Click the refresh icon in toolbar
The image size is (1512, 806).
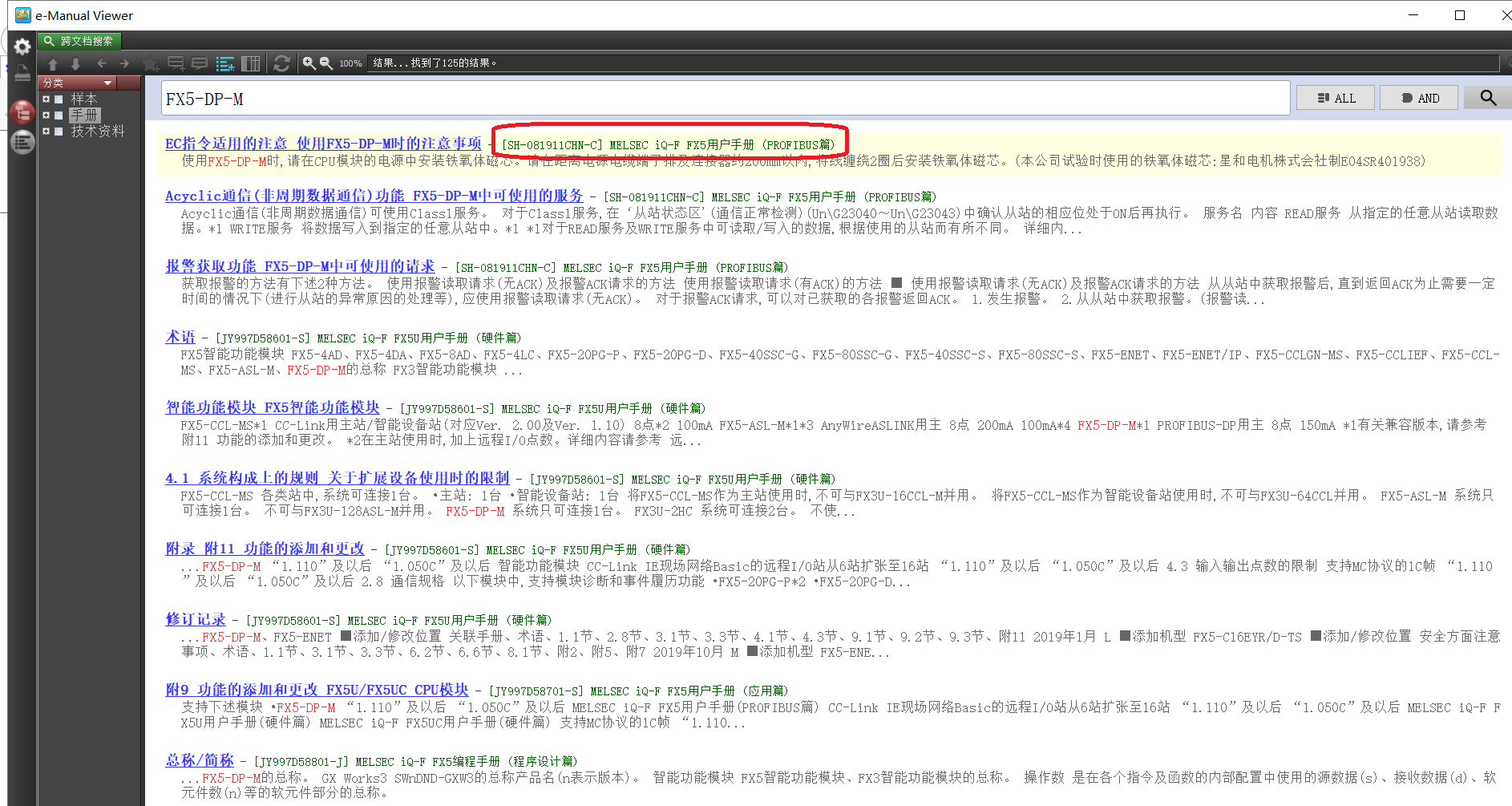click(281, 63)
